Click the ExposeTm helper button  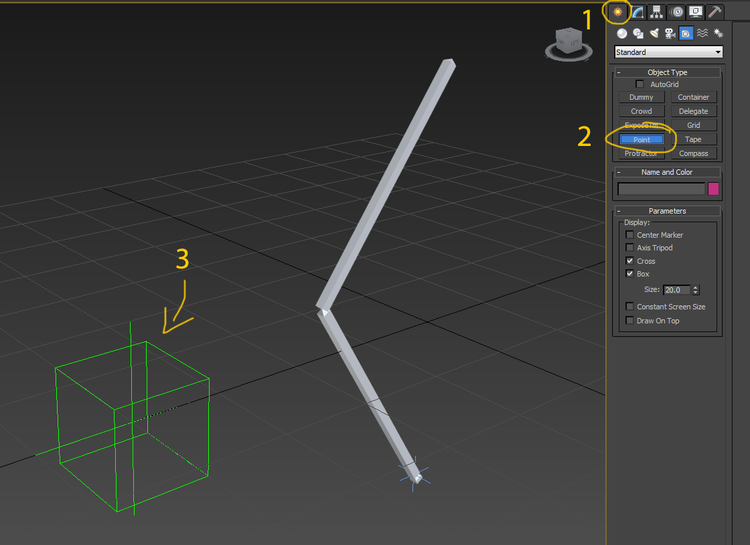point(641,125)
